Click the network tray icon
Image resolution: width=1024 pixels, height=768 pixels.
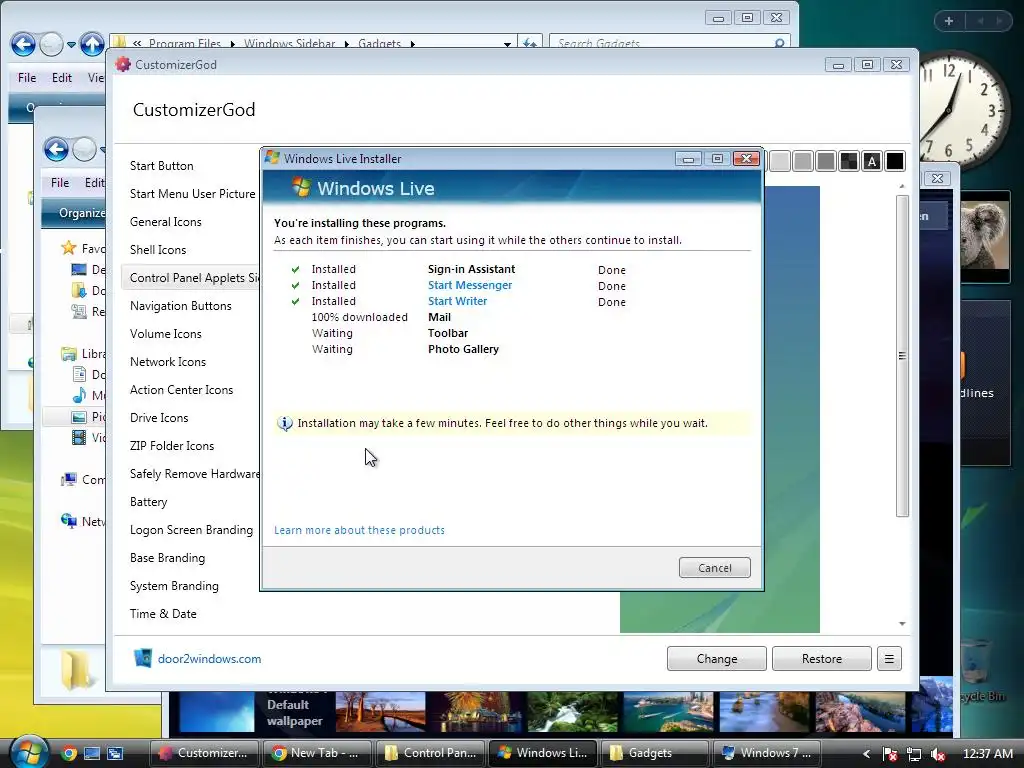click(914, 754)
